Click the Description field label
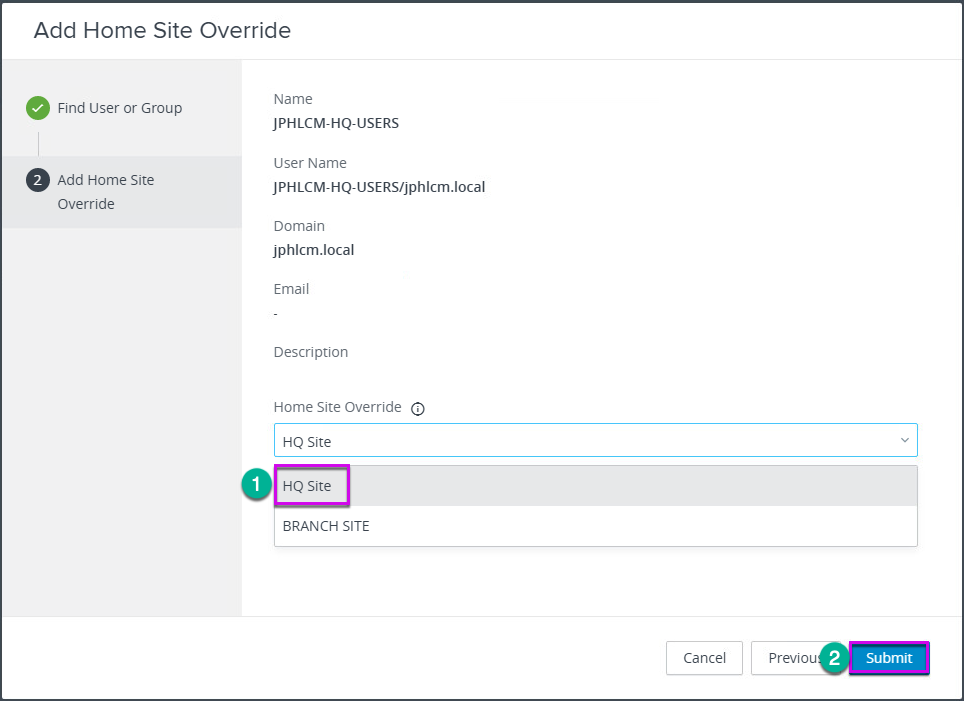 (x=310, y=352)
